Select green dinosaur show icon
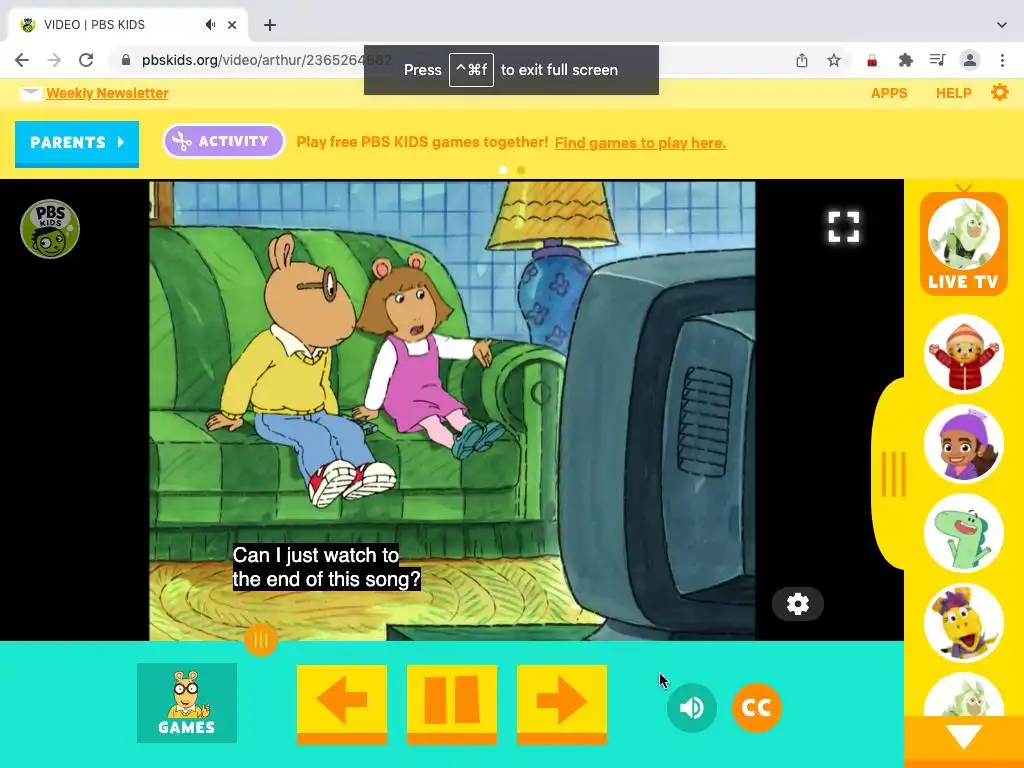Viewport: 1024px width, 768px height. click(x=963, y=534)
